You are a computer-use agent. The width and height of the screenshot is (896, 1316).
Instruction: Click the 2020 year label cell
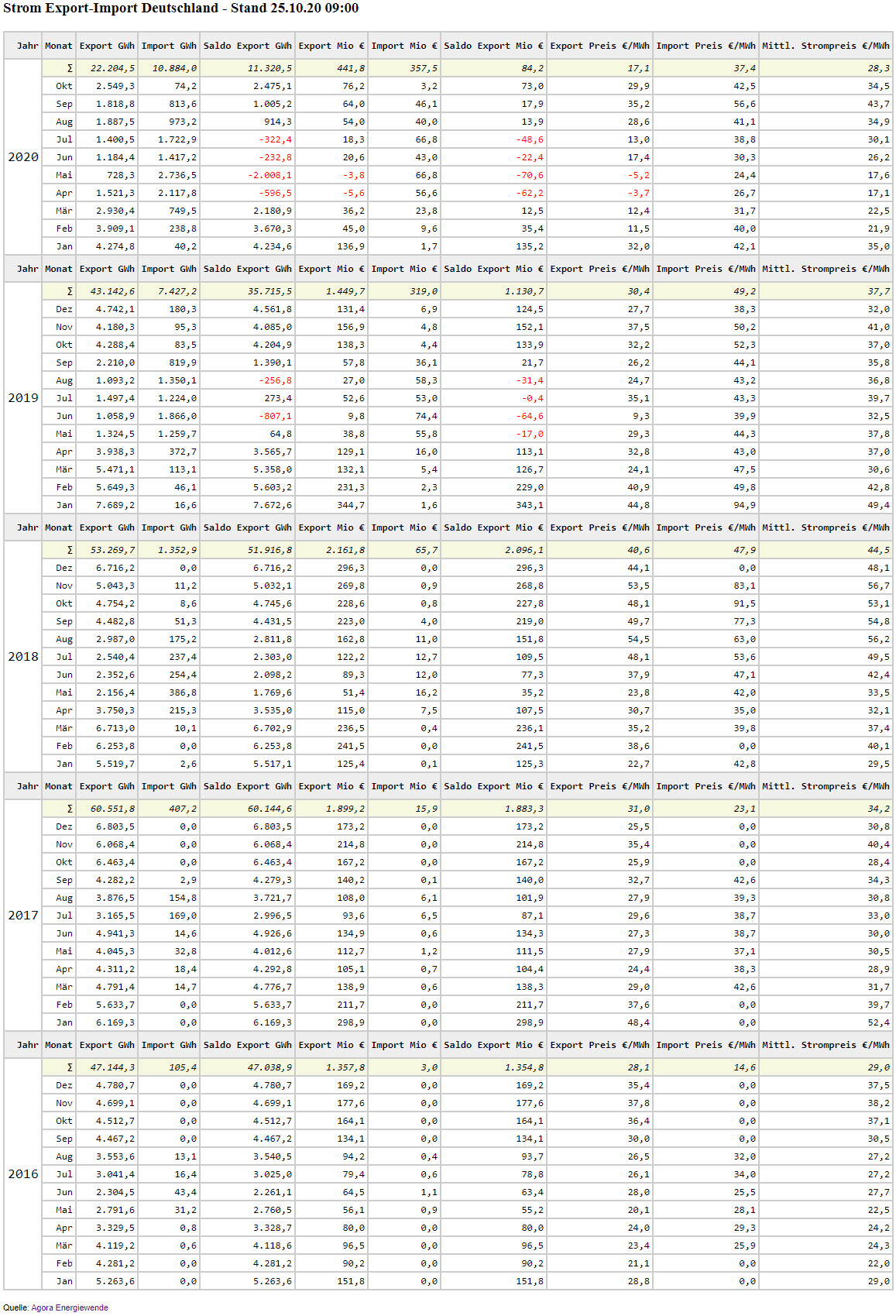click(x=22, y=157)
